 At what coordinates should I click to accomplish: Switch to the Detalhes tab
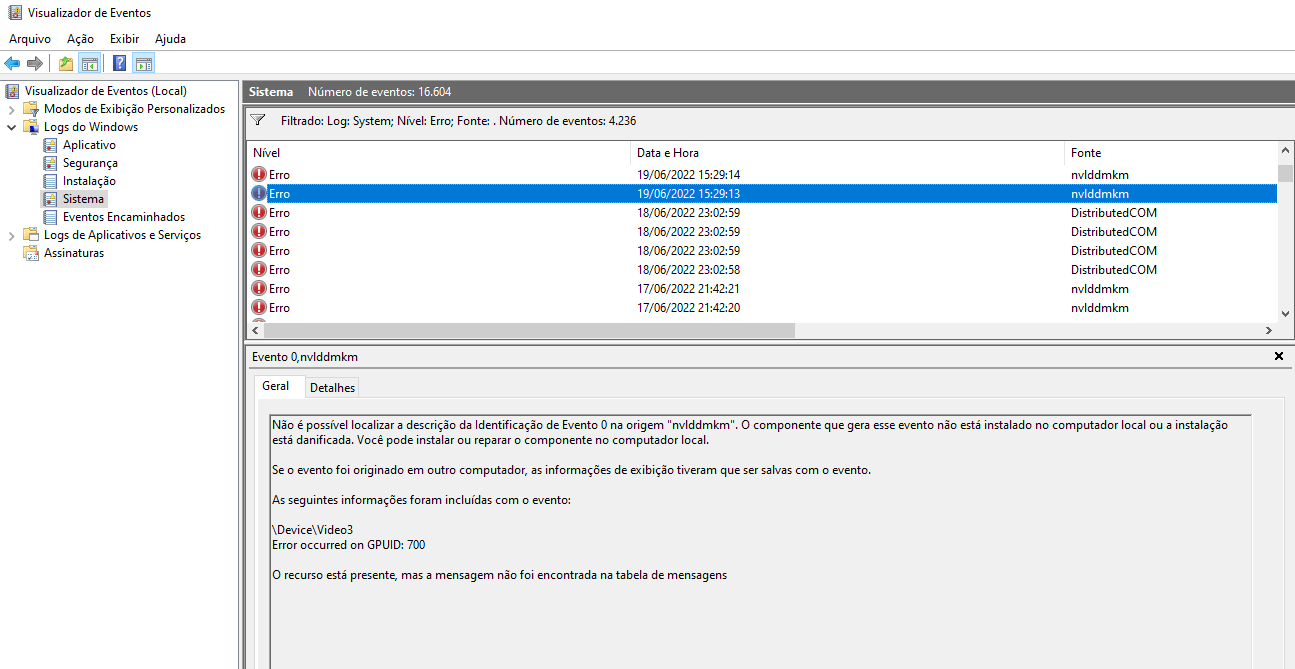point(332,388)
